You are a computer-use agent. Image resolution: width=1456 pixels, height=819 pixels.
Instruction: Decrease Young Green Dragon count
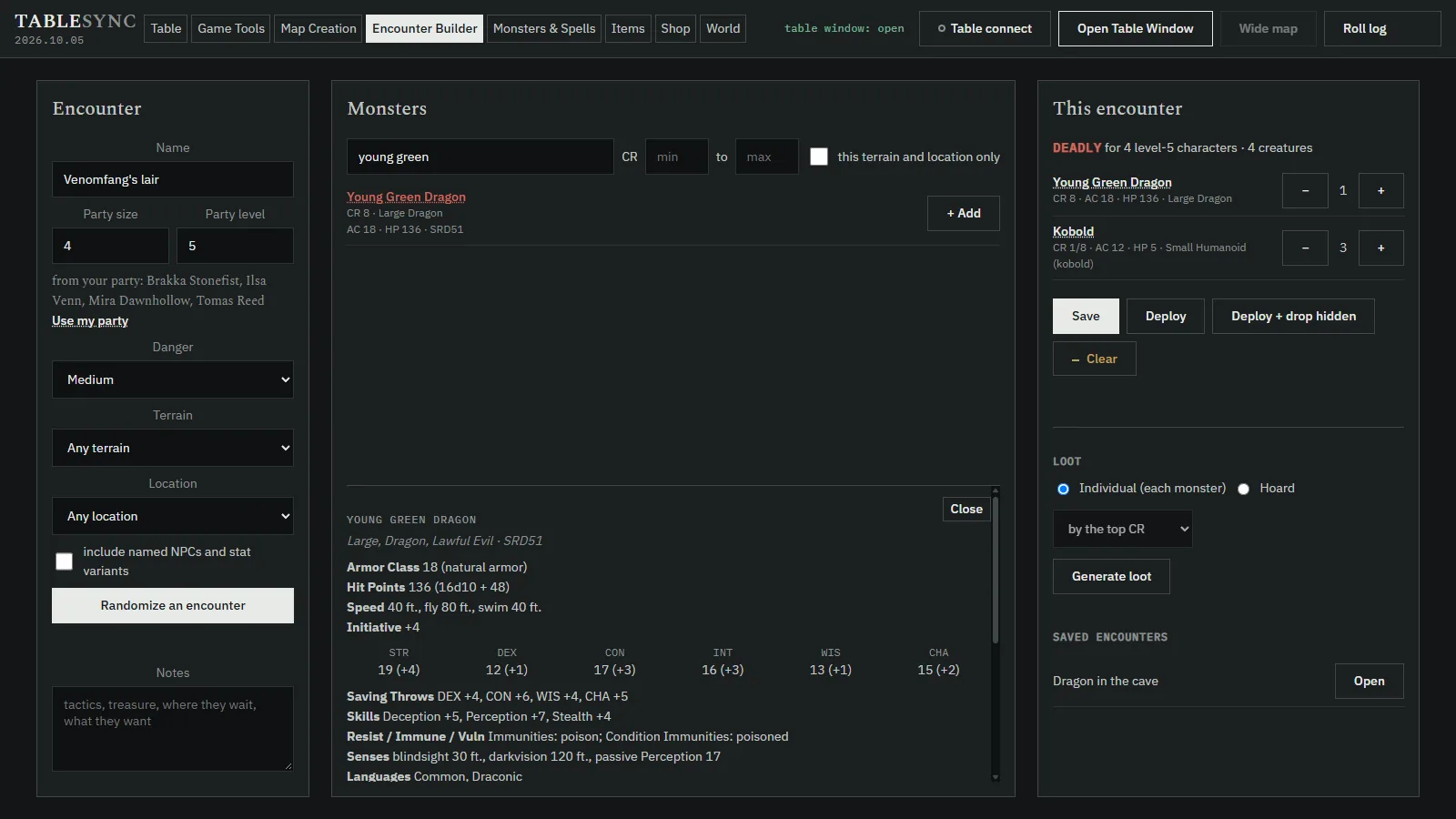tap(1305, 190)
